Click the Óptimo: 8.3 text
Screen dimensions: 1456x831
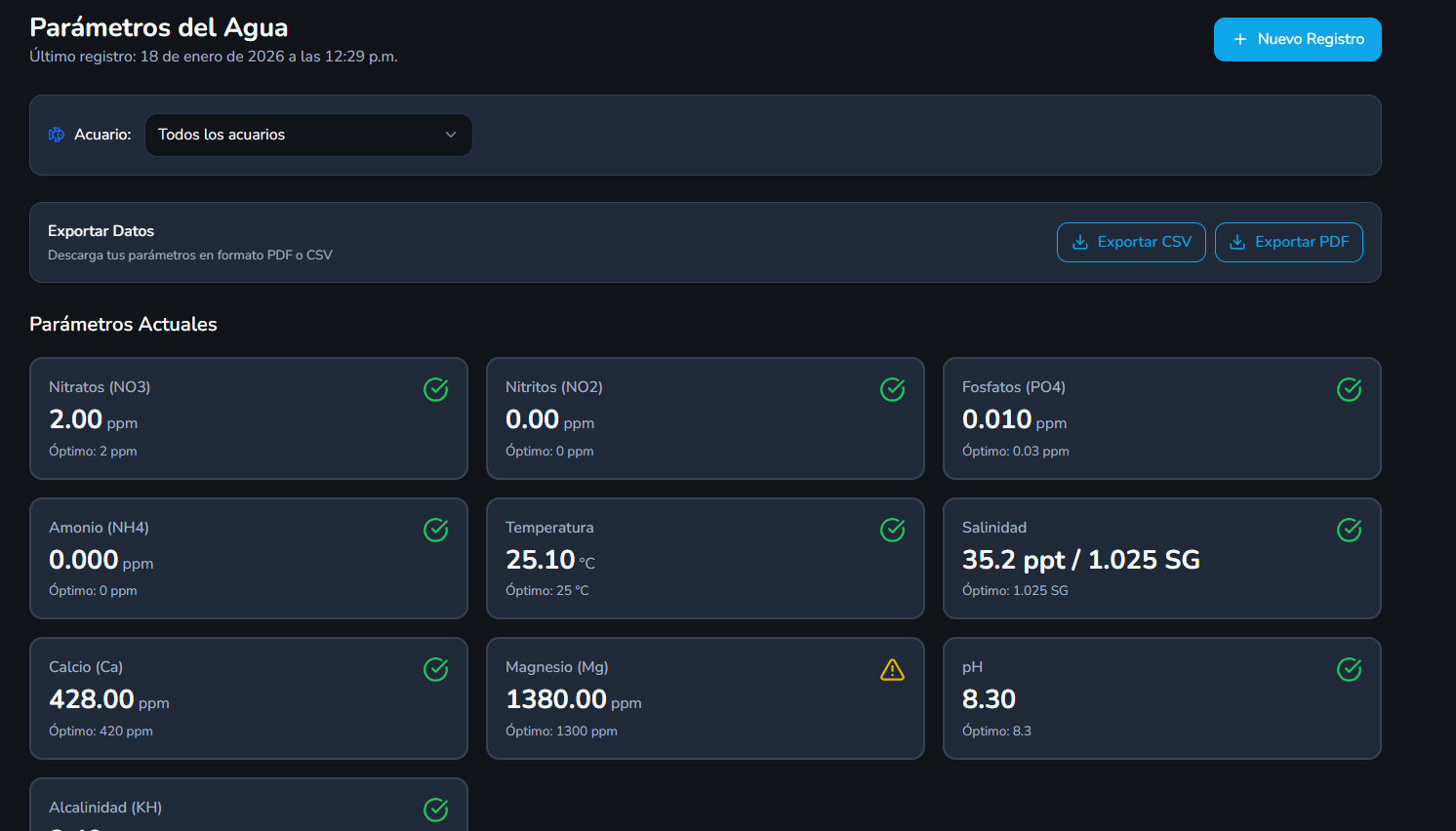[996, 732]
